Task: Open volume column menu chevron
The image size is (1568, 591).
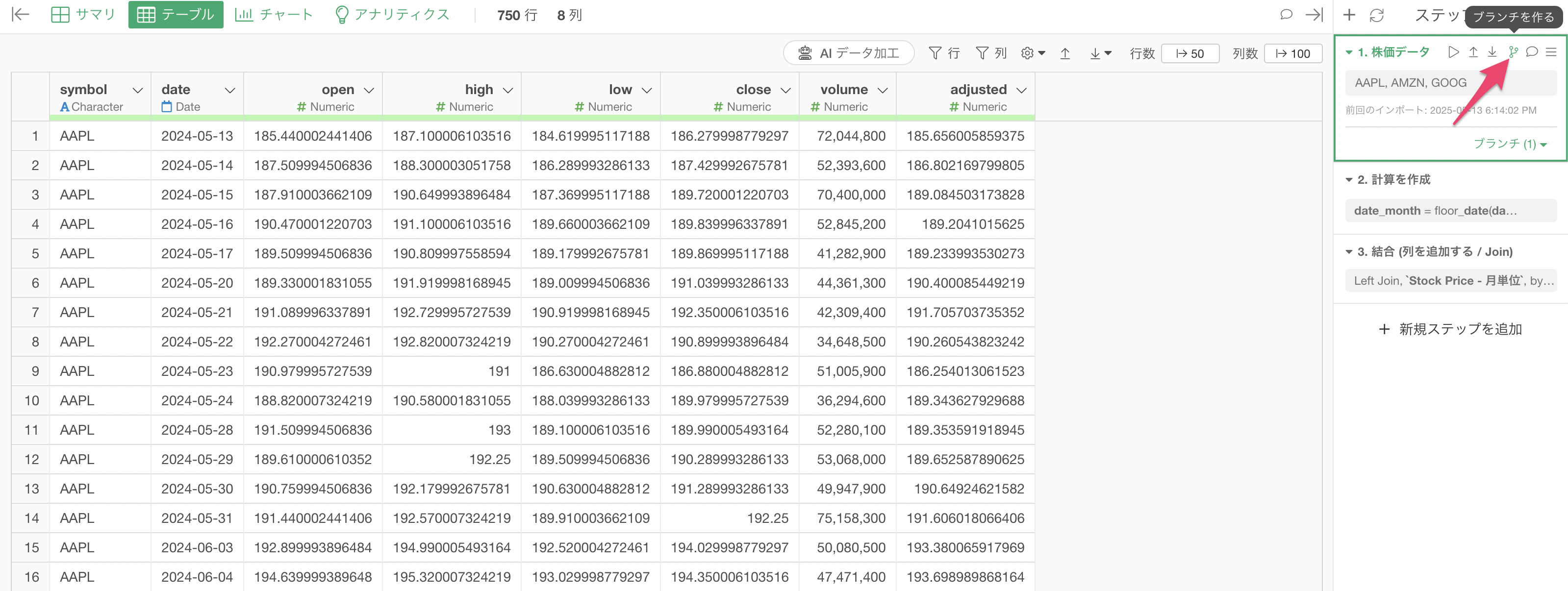Action: [x=882, y=90]
